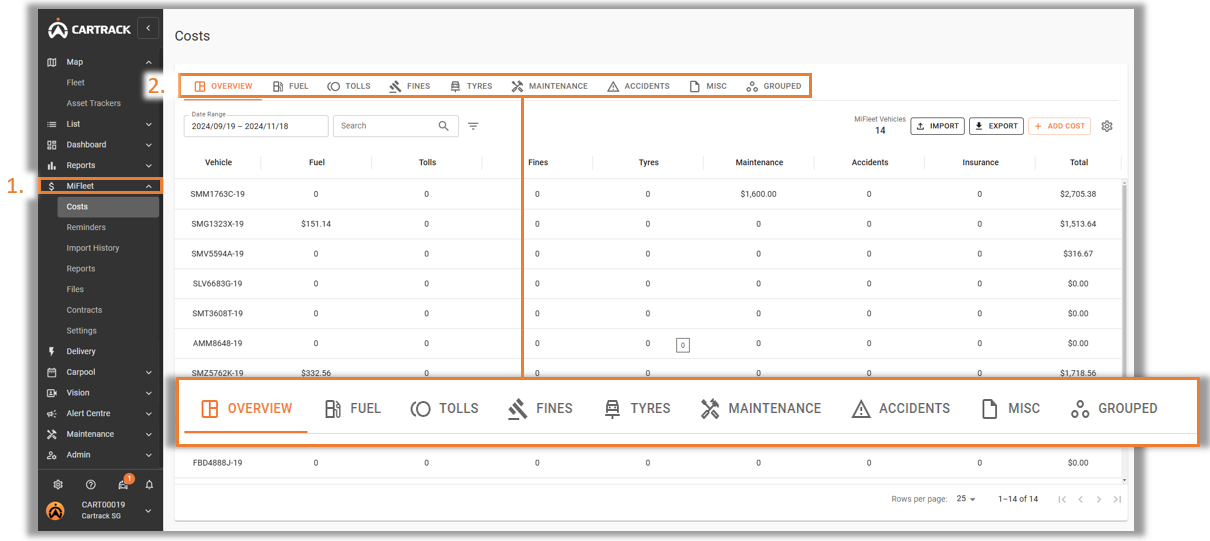The width and height of the screenshot is (1210, 541).
Task: Click the Insurance column header
Action: (x=980, y=162)
